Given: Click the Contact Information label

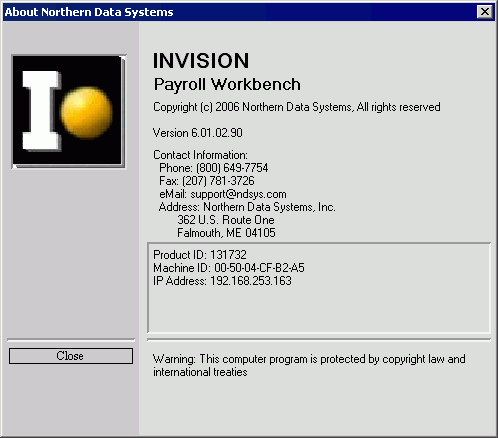Looking at the screenshot, I should tap(200, 155).
